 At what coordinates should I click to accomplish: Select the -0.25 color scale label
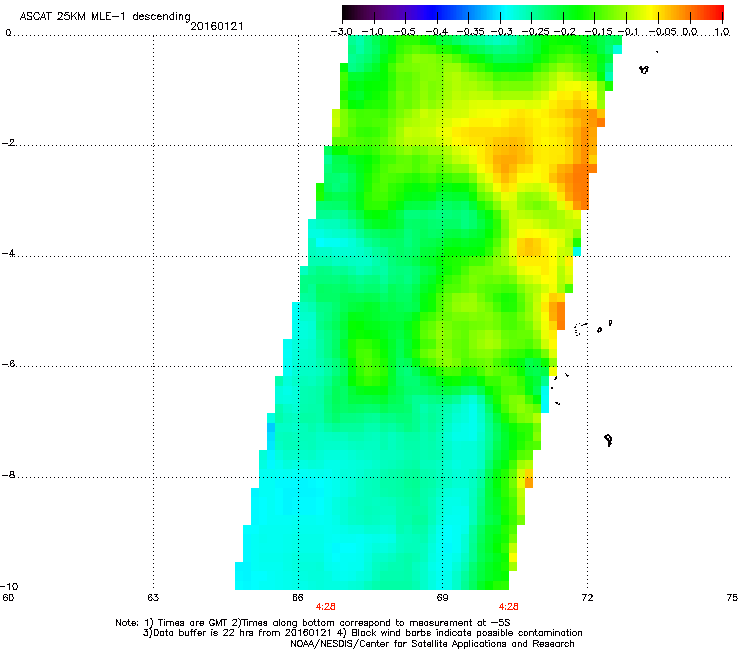pyautogui.click(x=534, y=32)
